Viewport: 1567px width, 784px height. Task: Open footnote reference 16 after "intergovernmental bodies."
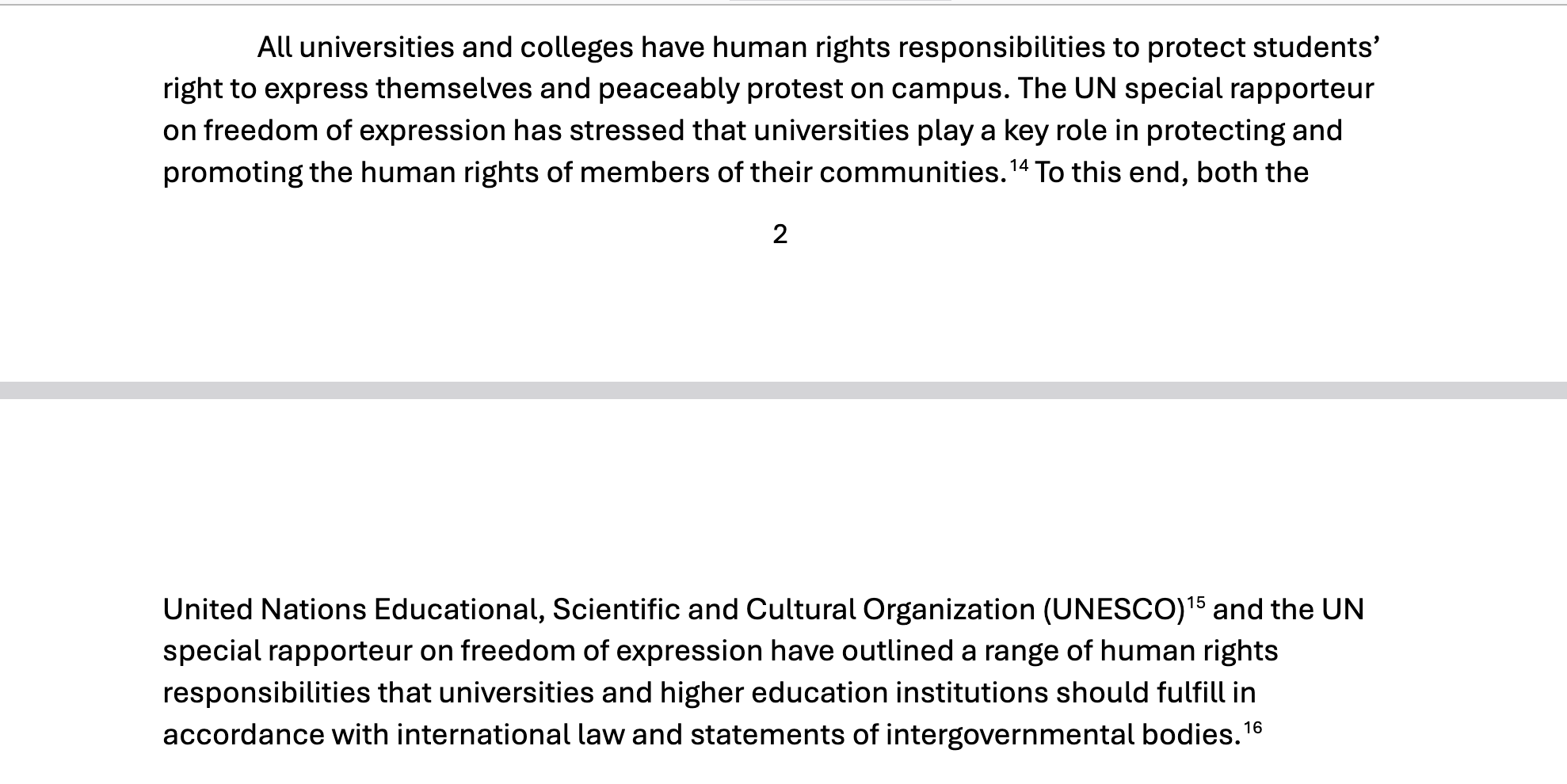point(1252,727)
